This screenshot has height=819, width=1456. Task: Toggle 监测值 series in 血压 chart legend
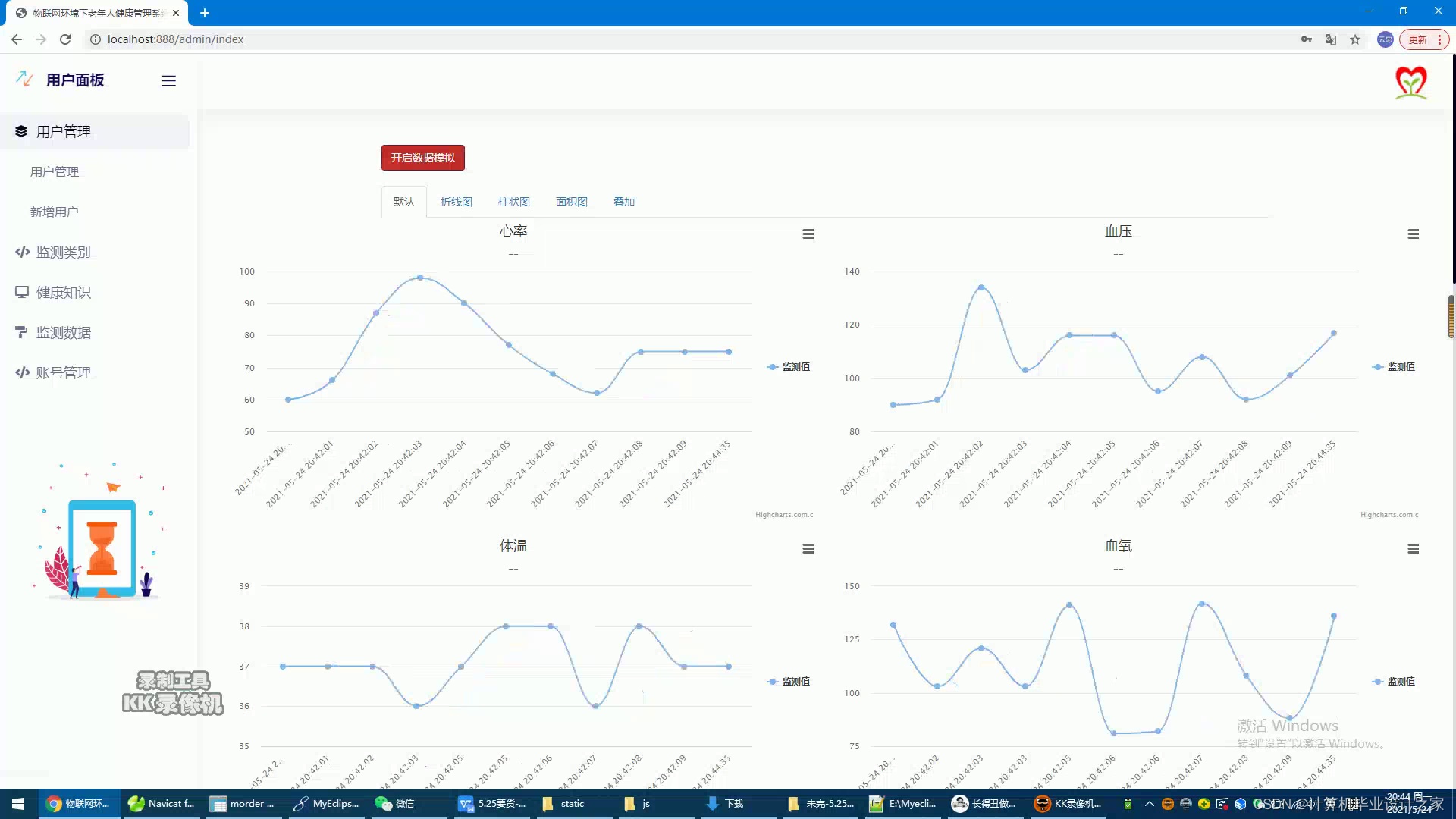pos(1400,366)
